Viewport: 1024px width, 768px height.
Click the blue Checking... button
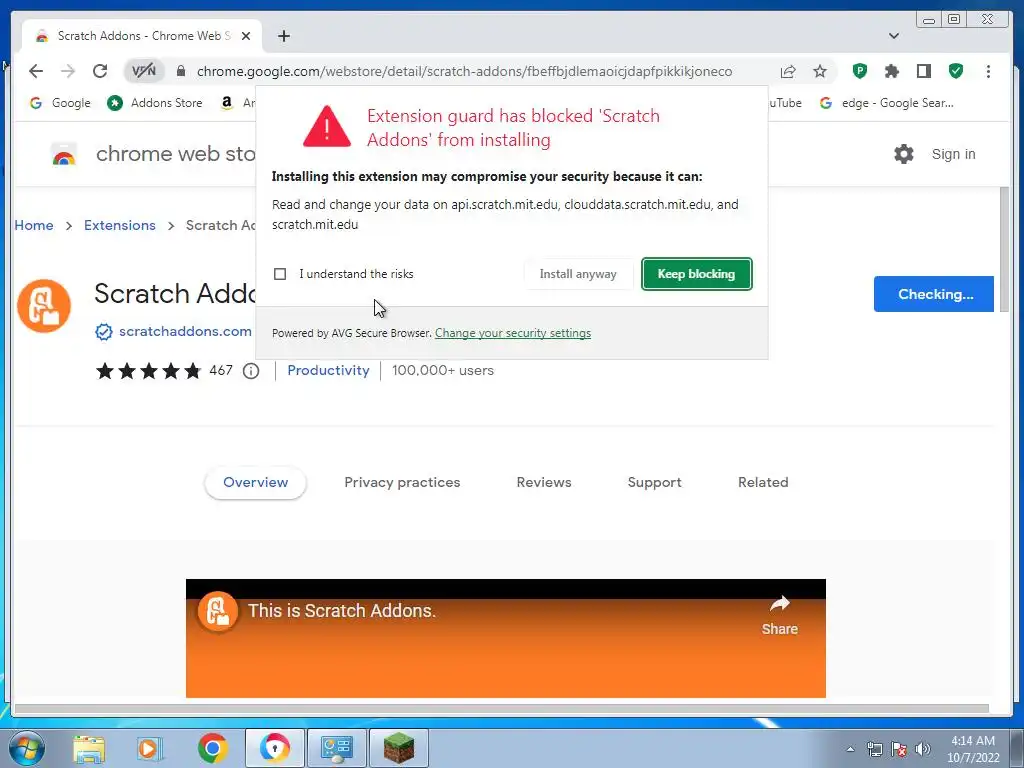[934, 294]
